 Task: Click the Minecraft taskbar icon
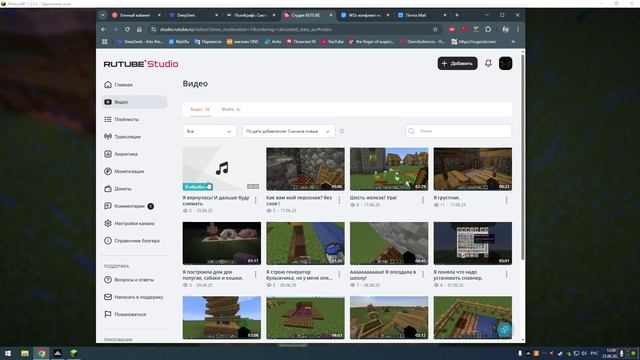click(74, 353)
